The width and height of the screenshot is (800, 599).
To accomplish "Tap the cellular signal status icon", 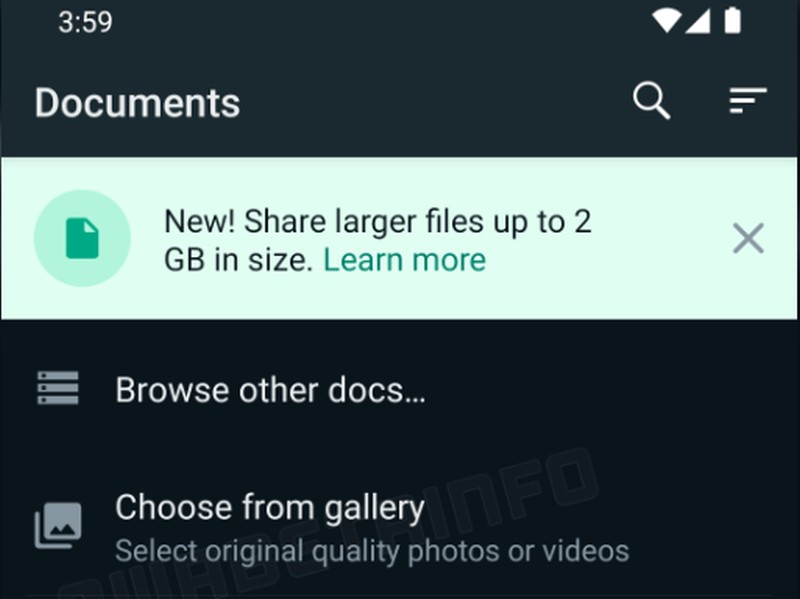I will [697, 21].
